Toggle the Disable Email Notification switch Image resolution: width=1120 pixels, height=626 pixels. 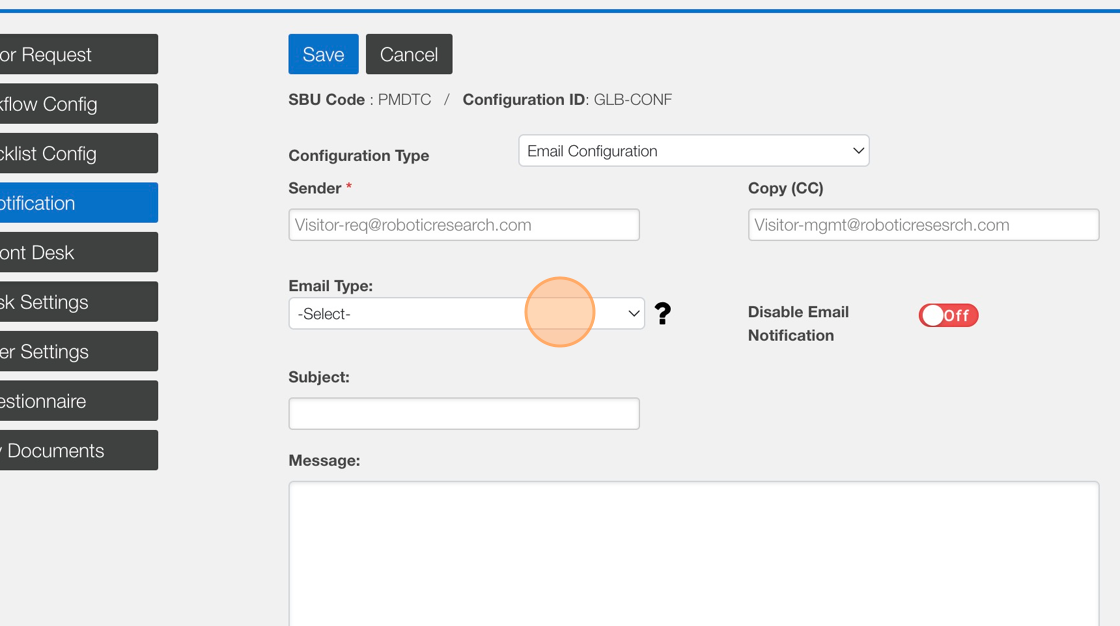[x=948, y=316]
